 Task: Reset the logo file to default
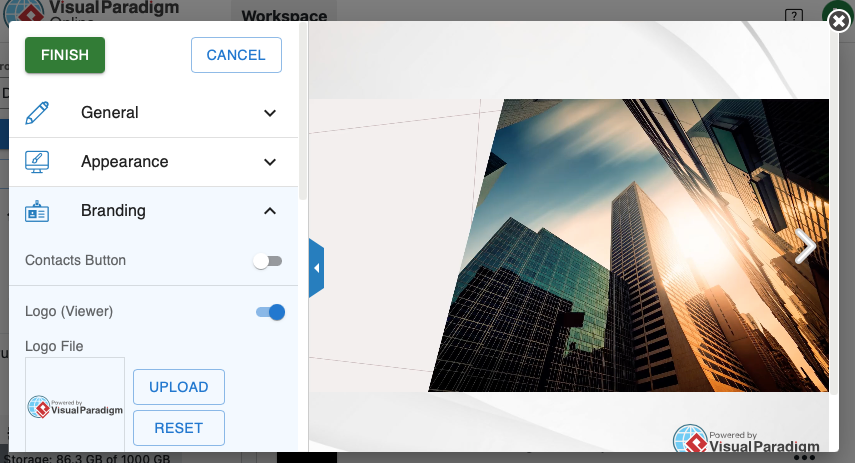pyautogui.click(x=179, y=428)
